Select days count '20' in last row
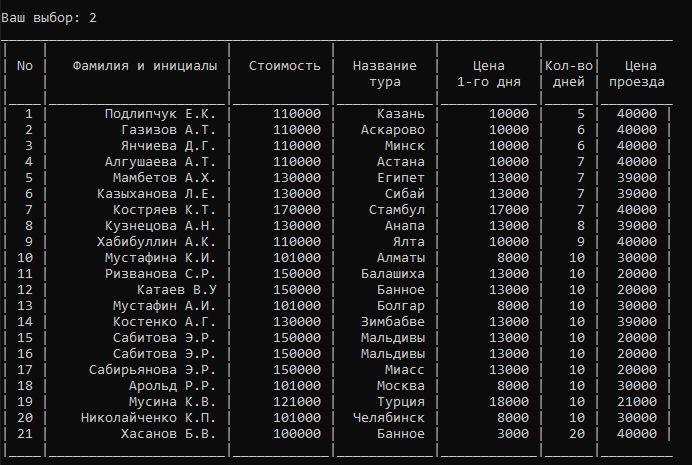692x465 pixels. (x=577, y=434)
